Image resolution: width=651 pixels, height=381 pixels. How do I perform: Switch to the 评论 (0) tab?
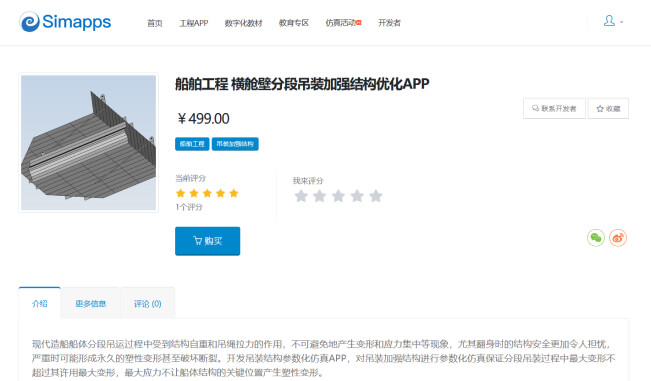pos(147,303)
